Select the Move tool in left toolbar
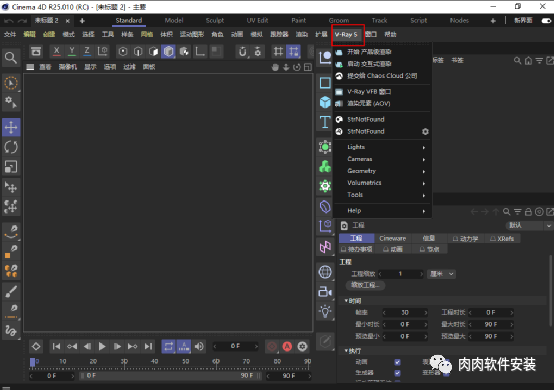This screenshot has width=554, height=390. (x=11, y=128)
